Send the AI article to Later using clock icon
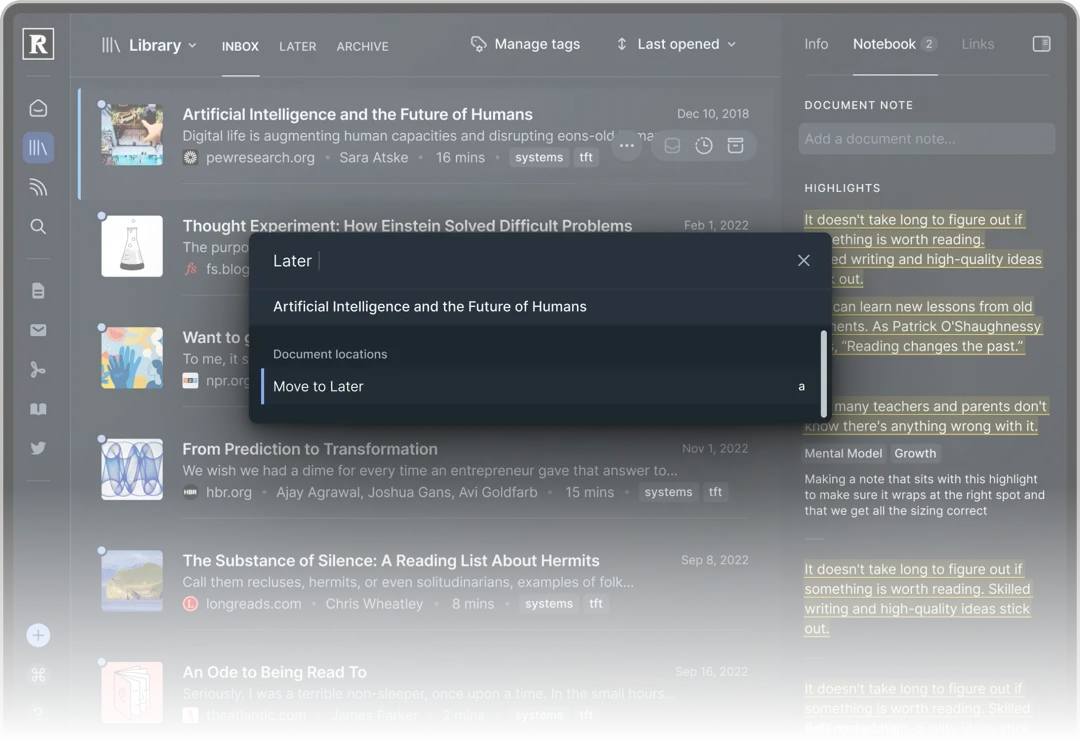The width and height of the screenshot is (1080, 752). [x=704, y=145]
